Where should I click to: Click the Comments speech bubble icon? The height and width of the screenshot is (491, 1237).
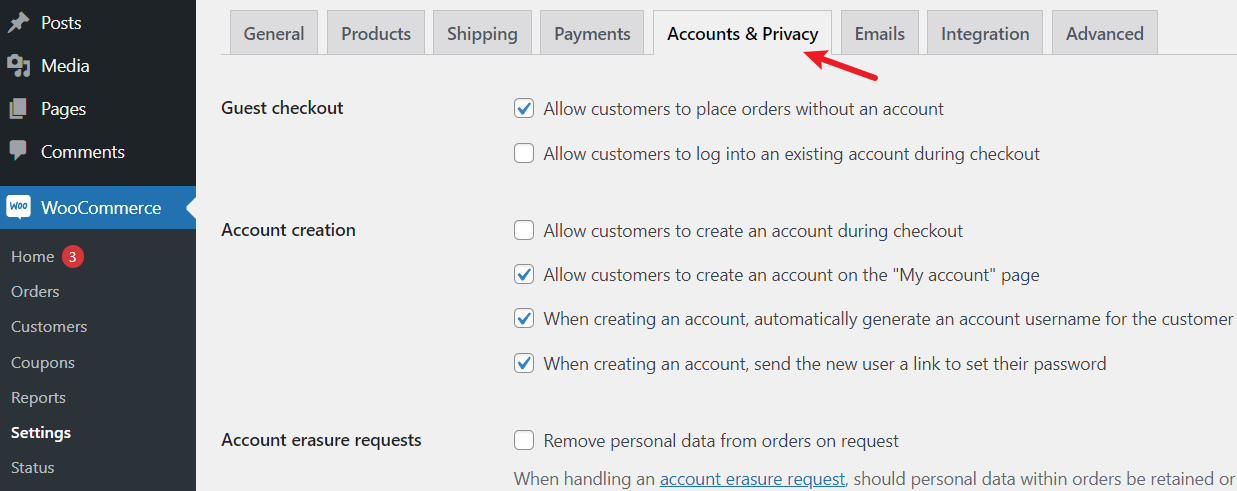(x=18, y=151)
